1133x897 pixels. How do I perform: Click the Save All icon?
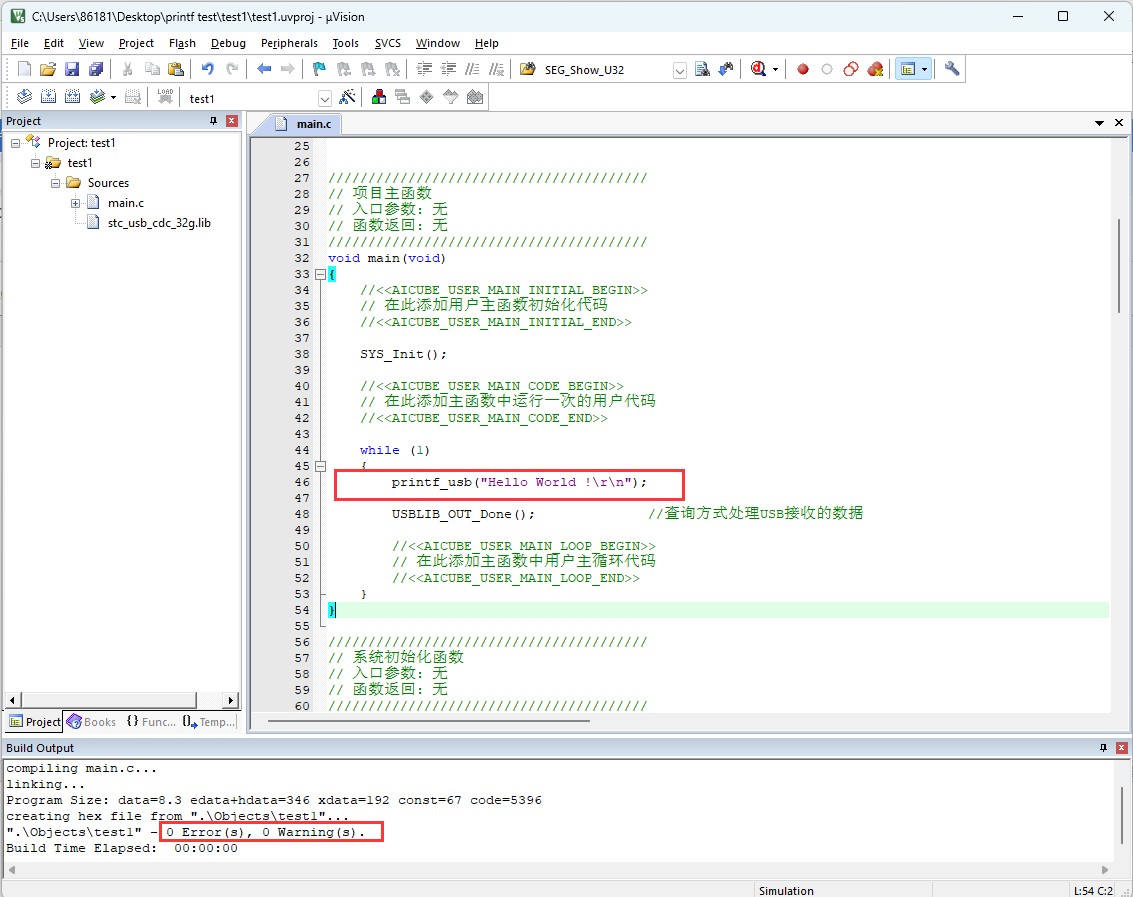[95, 69]
